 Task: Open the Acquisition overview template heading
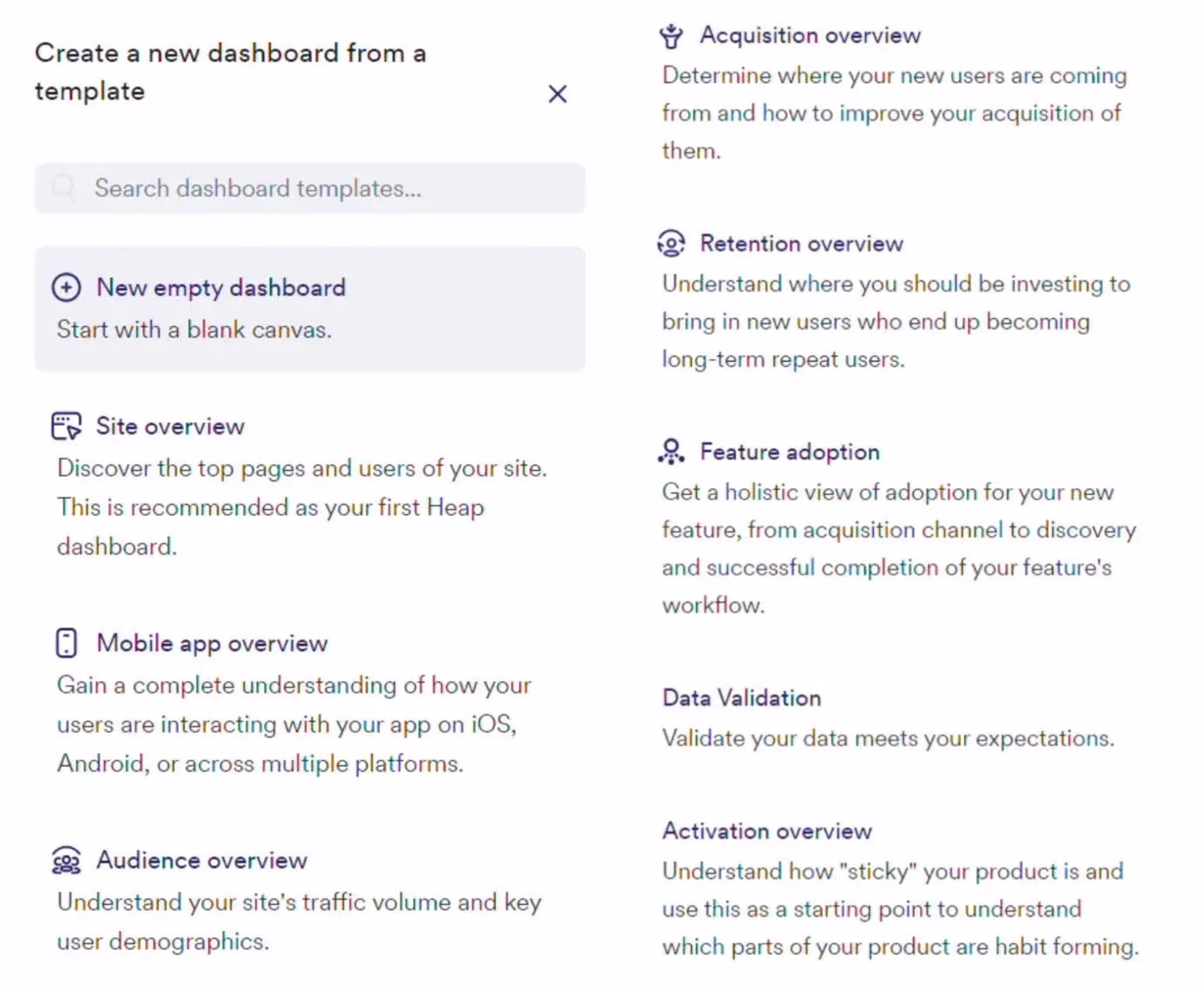click(810, 35)
